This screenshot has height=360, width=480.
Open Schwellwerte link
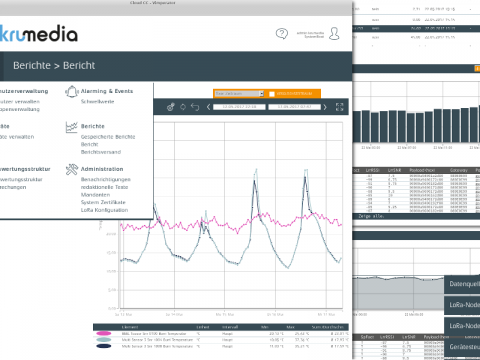[98, 101]
